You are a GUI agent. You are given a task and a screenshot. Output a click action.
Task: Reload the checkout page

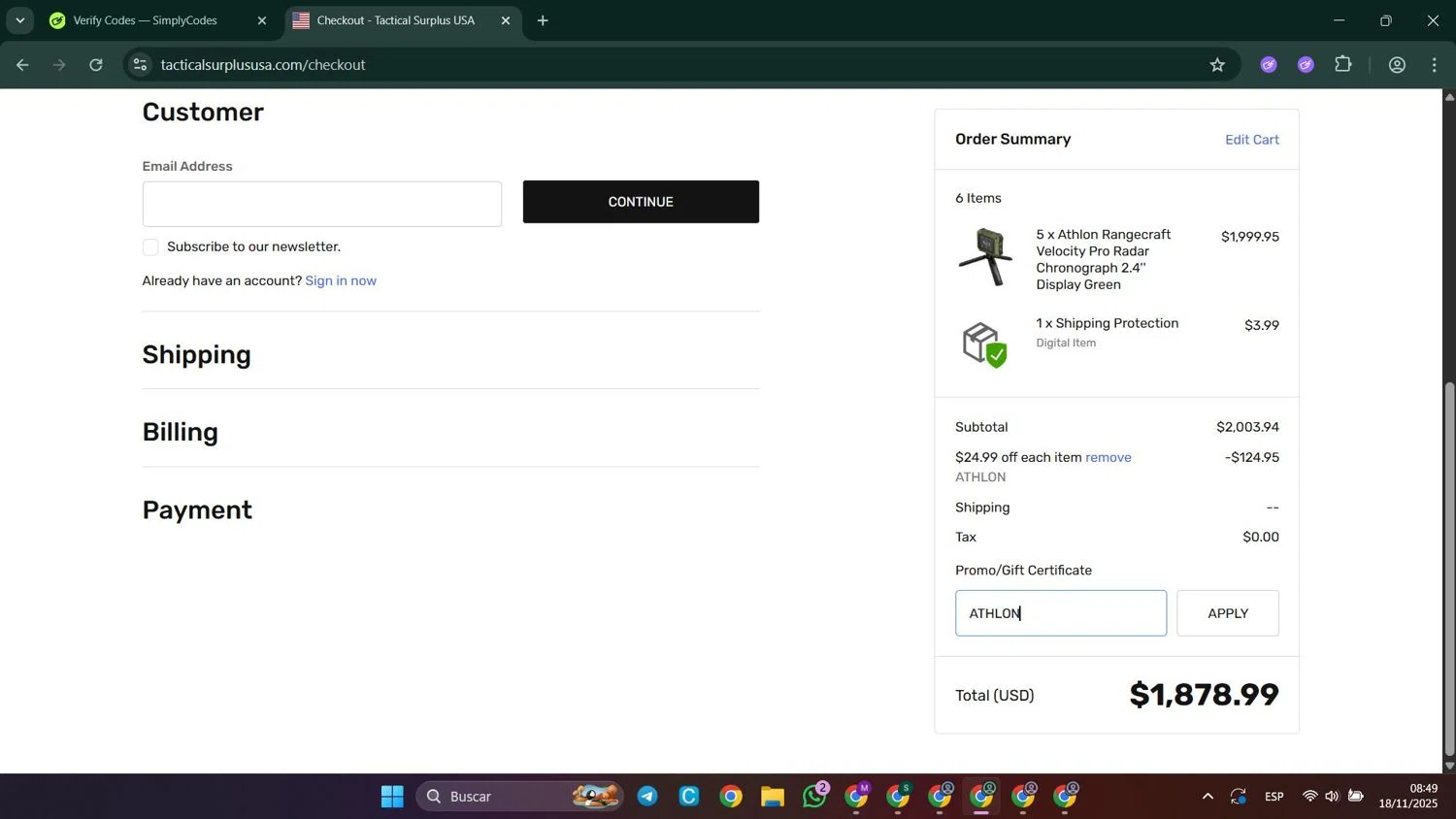(96, 65)
